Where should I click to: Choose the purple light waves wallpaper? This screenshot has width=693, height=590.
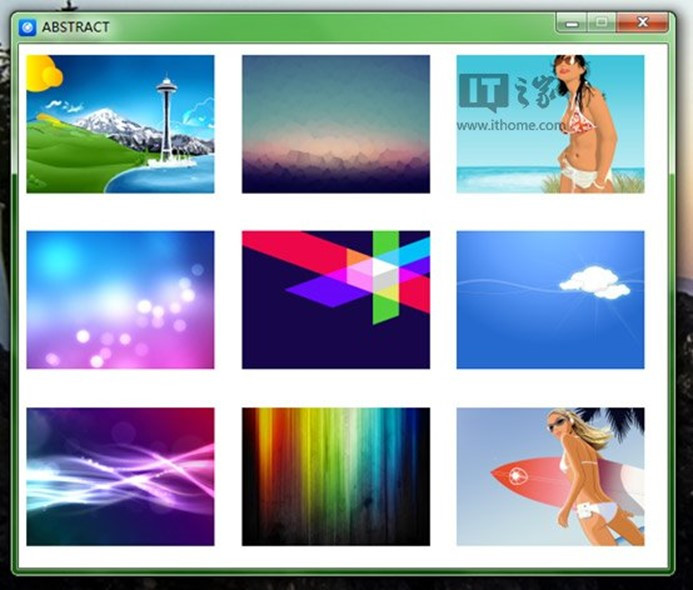coord(120,476)
